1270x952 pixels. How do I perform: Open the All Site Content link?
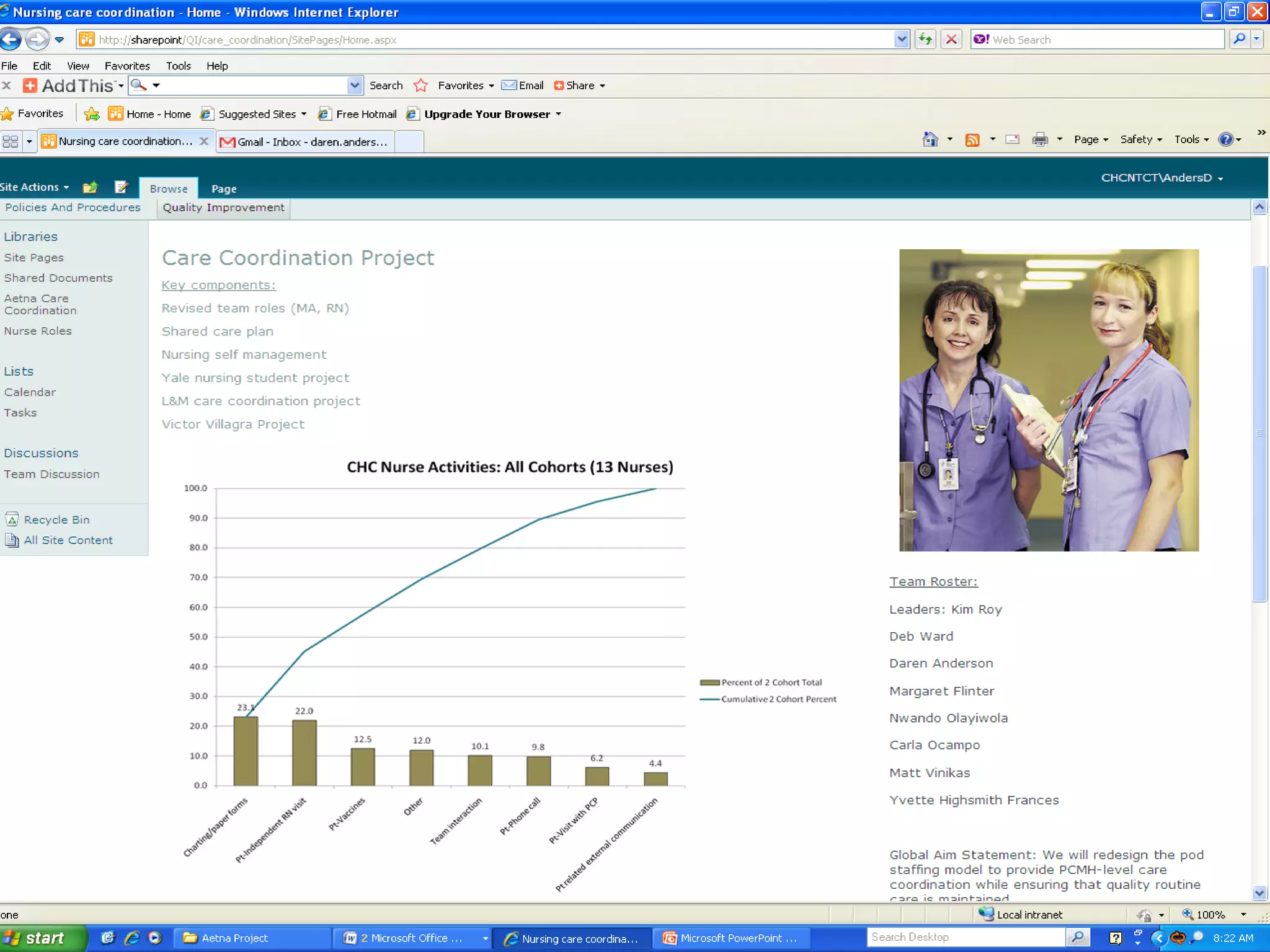[68, 540]
